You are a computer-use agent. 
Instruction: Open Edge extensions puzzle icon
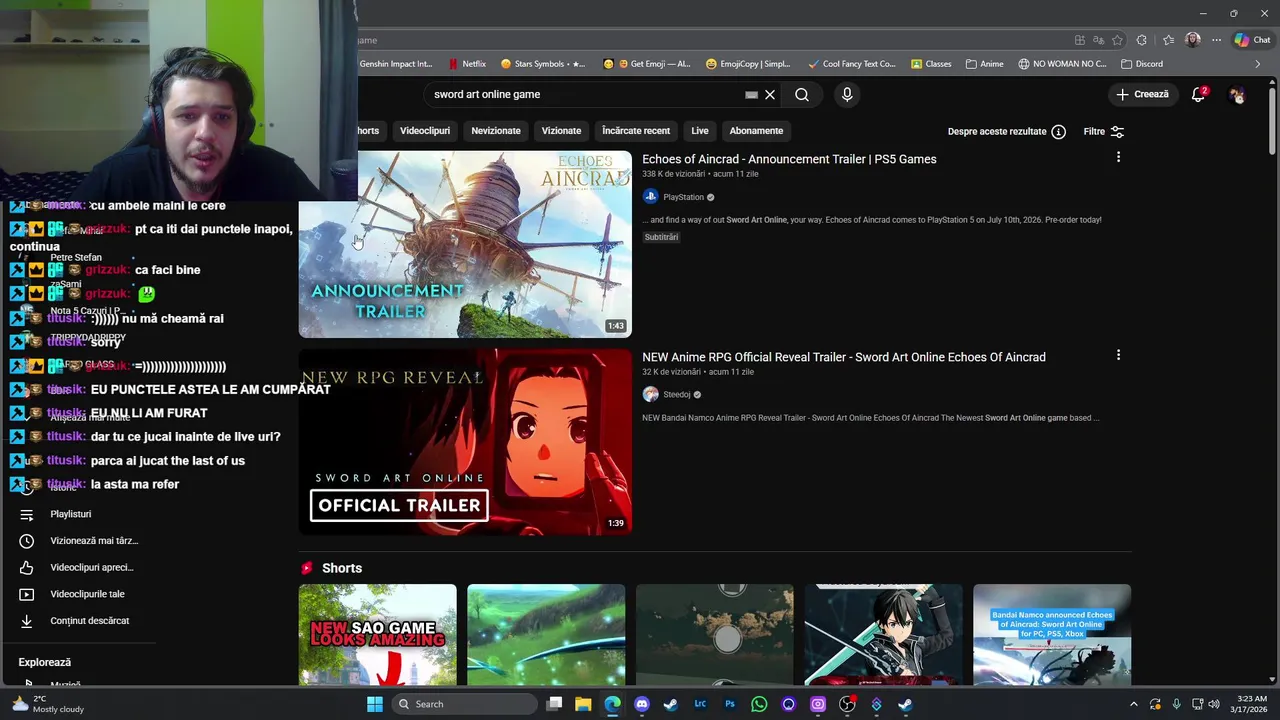pos(1141,40)
